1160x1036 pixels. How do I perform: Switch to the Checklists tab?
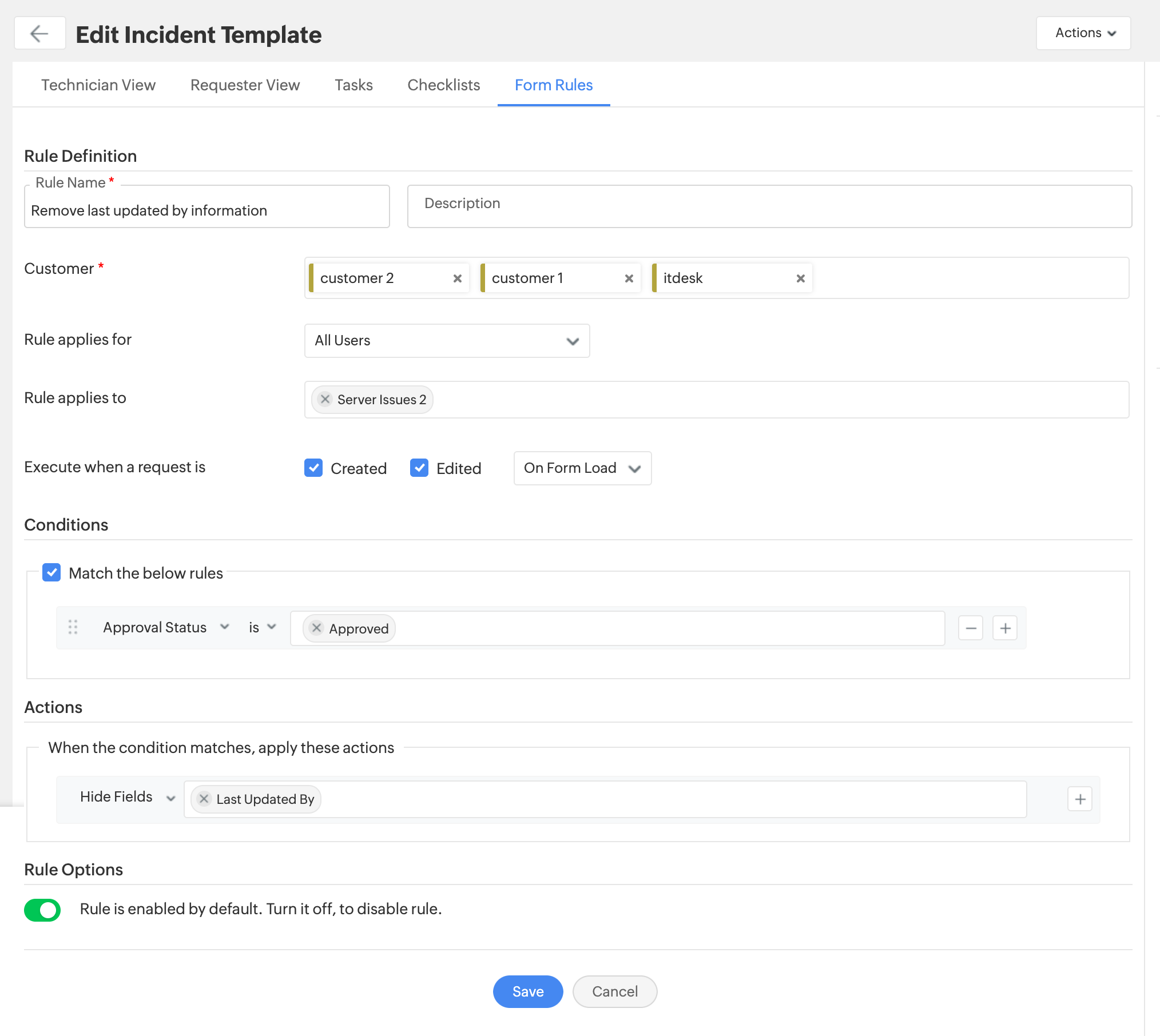point(443,85)
